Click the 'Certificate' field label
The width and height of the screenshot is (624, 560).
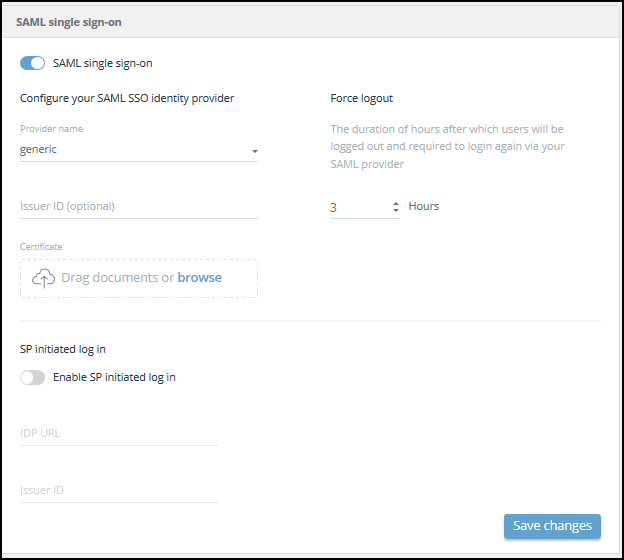41,247
